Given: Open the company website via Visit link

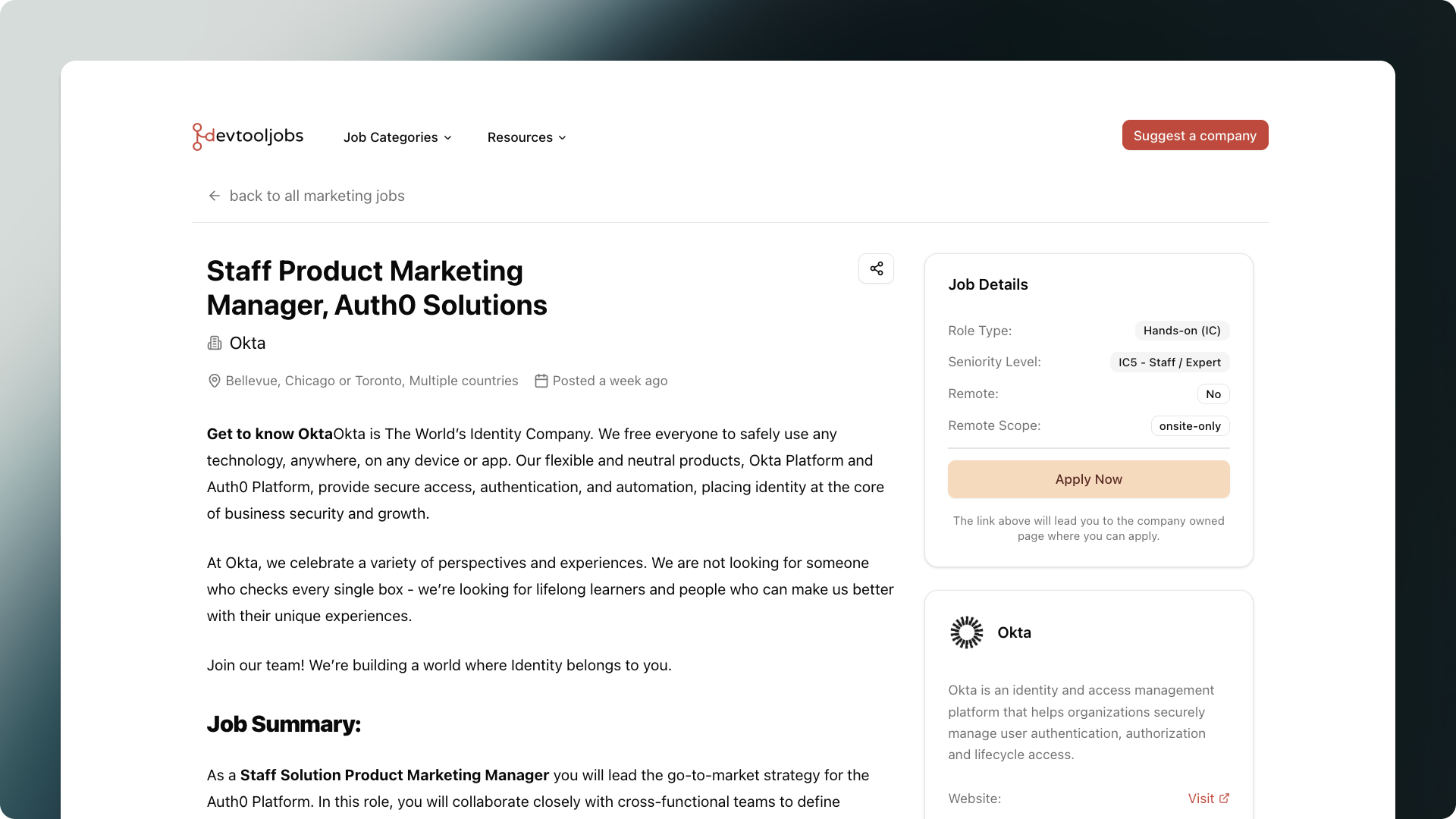Looking at the screenshot, I should click(1203, 798).
